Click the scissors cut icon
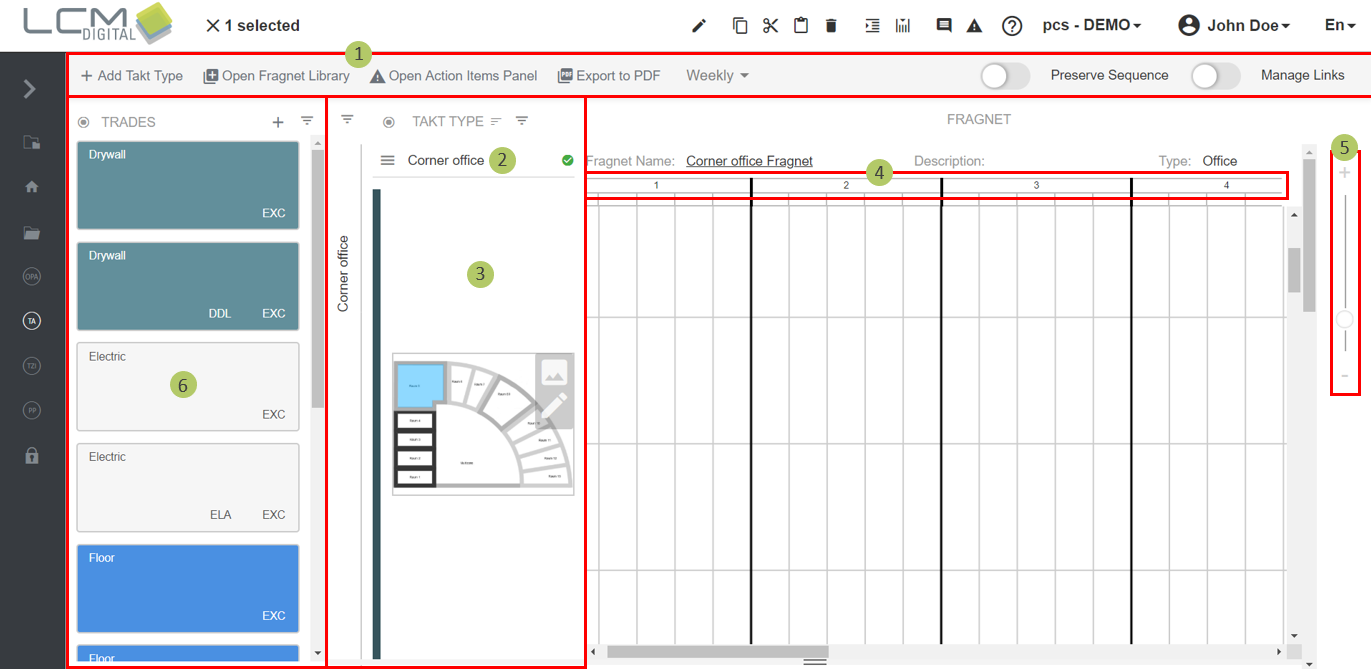 coord(770,26)
